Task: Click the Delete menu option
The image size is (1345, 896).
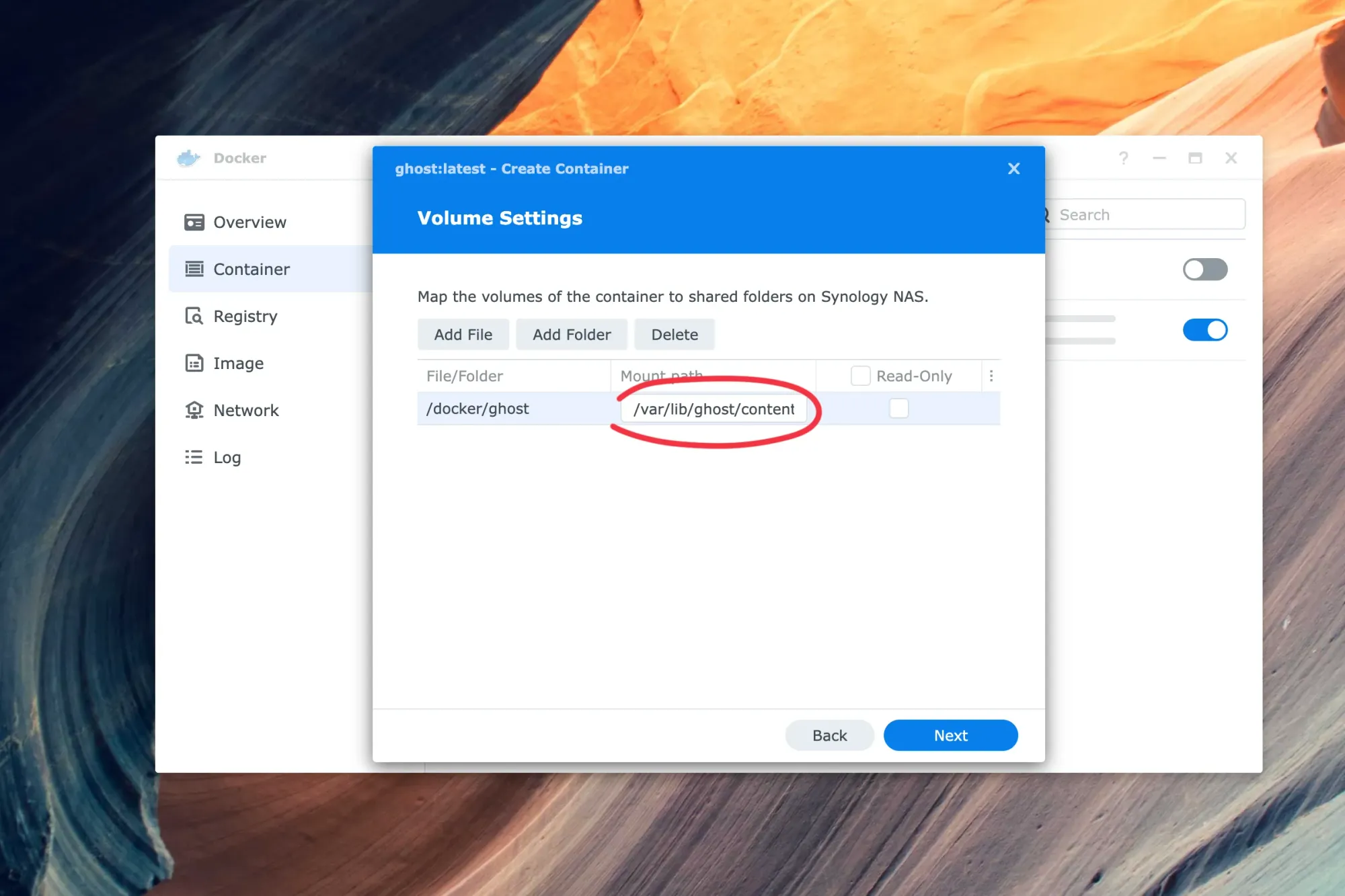Action: (x=674, y=334)
